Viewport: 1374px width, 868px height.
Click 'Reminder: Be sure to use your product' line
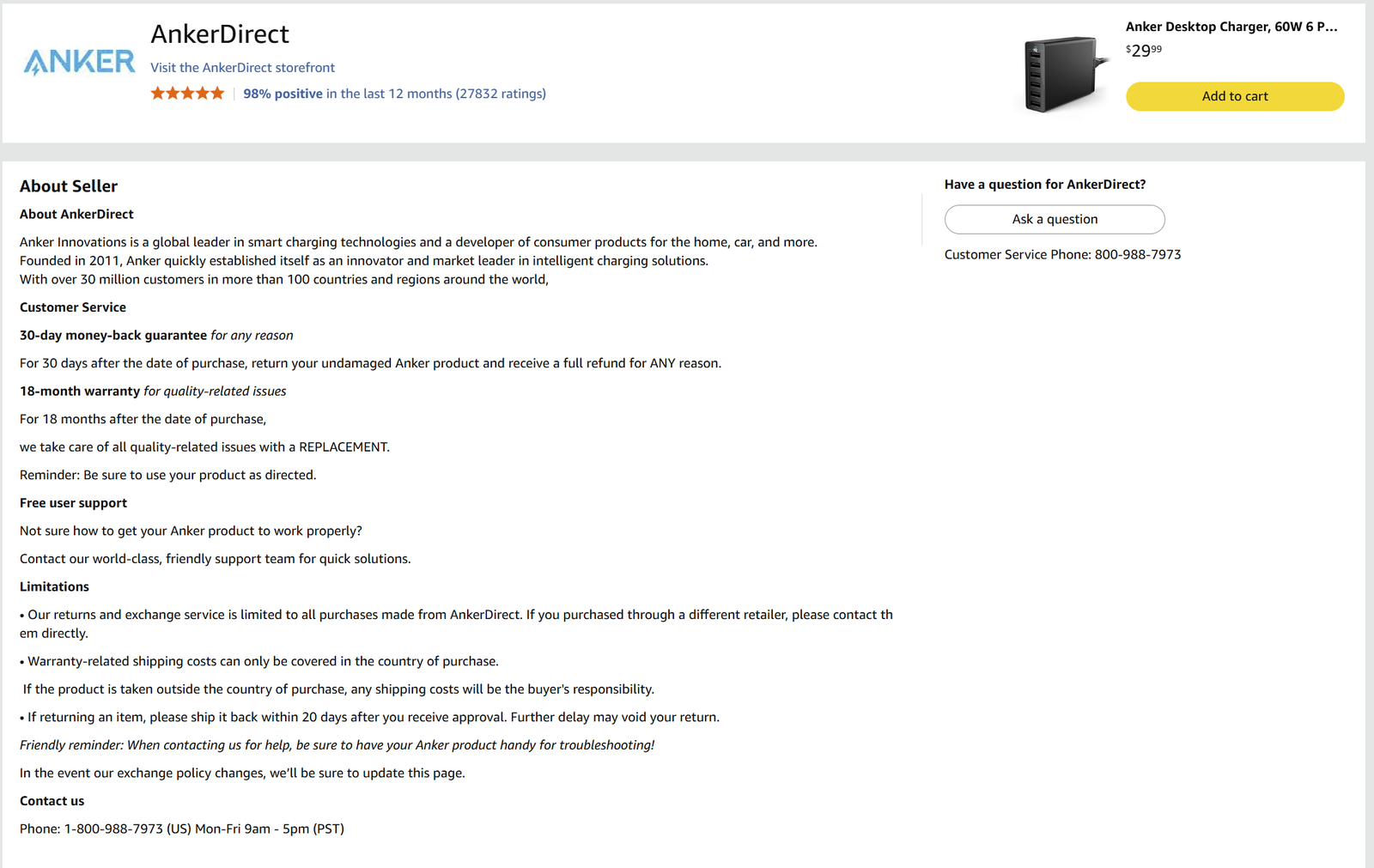pyautogui.click(x=168, y=475)
